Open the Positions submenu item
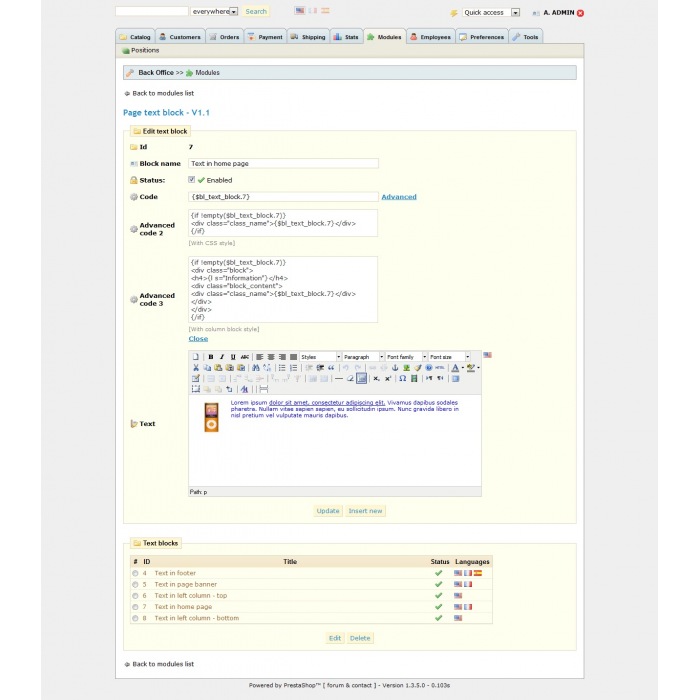 coord(141,50)
